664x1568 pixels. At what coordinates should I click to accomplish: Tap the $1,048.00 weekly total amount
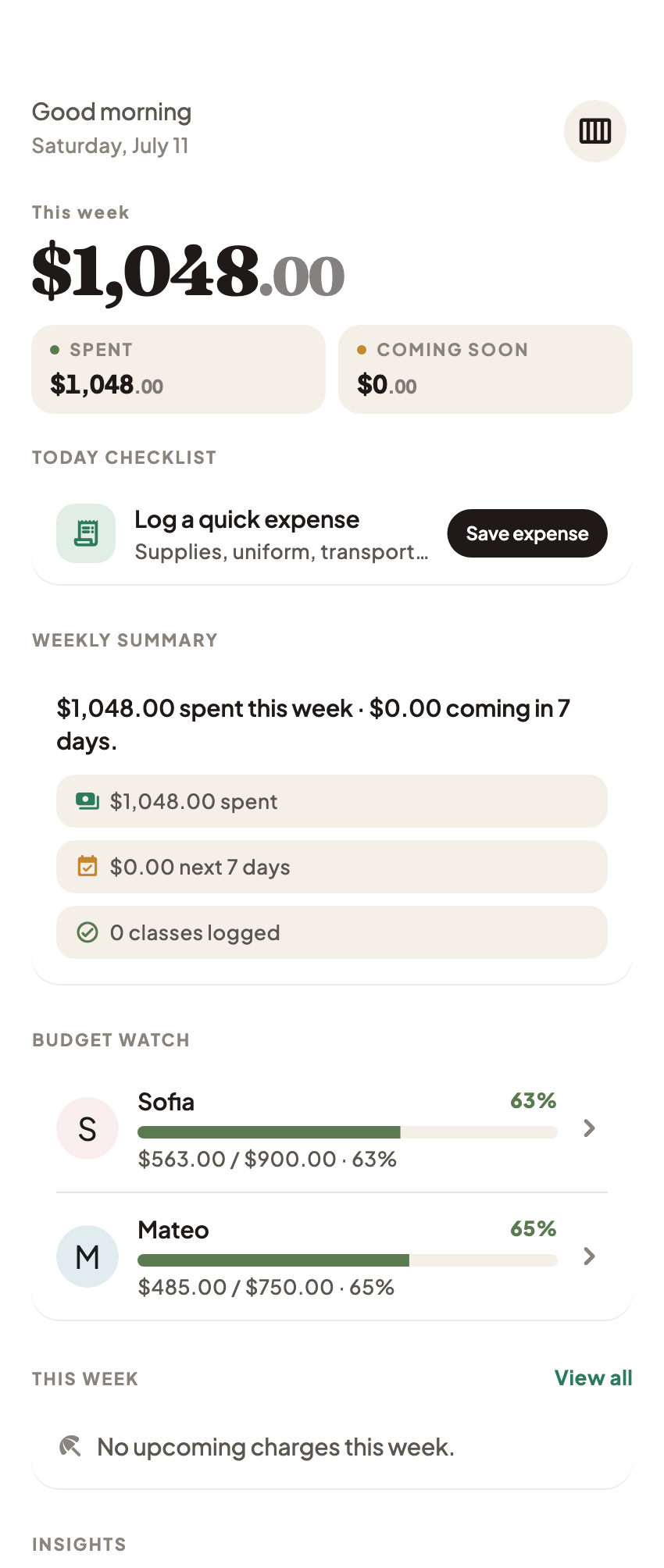pos(188,271)
